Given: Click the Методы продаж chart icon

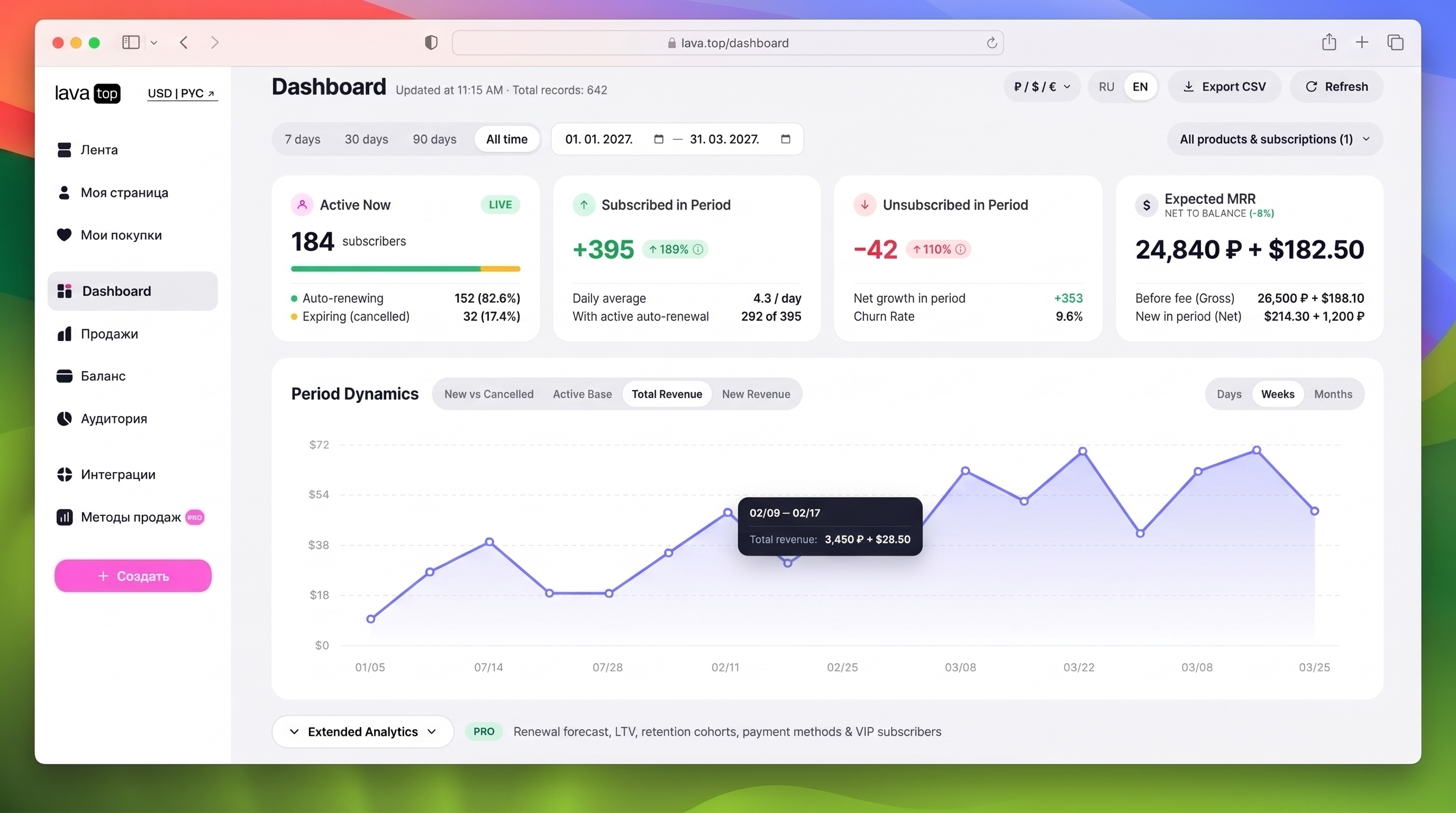Looking at the screenshot, I should (x=65, y=517).
